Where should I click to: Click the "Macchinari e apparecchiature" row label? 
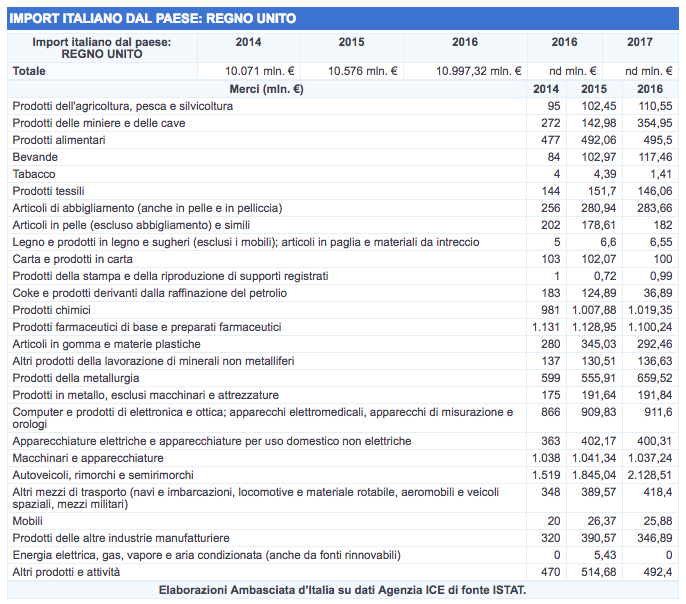(87, 457)
